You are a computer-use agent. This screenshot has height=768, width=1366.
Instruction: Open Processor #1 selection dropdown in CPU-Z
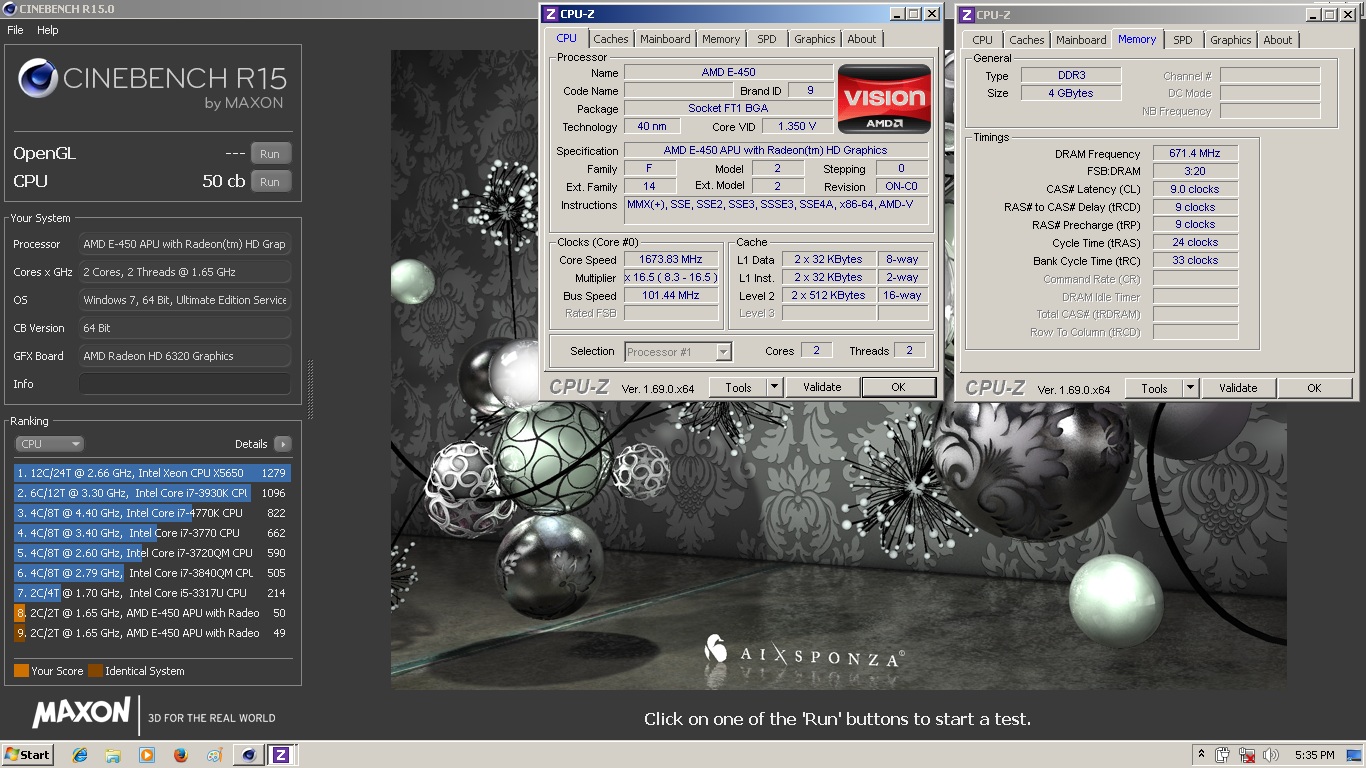tap(723, 352)
